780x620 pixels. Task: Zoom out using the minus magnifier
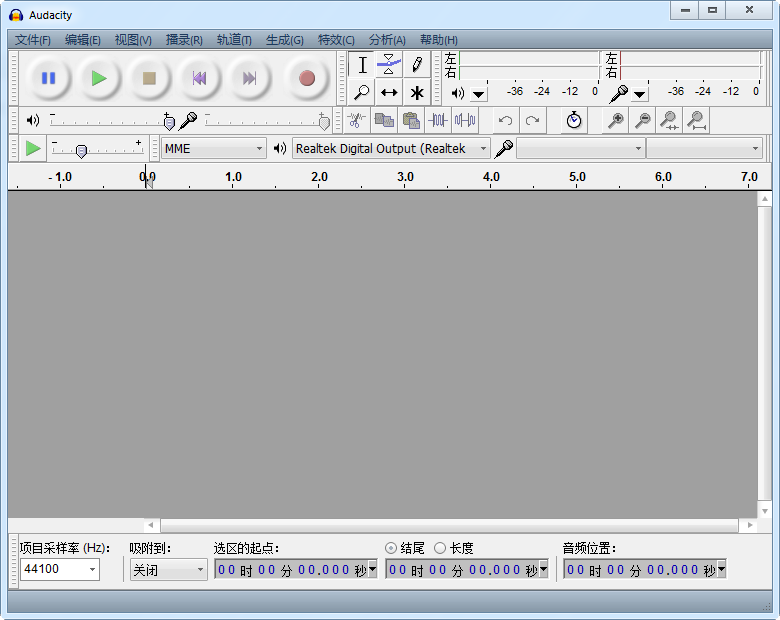643,120
